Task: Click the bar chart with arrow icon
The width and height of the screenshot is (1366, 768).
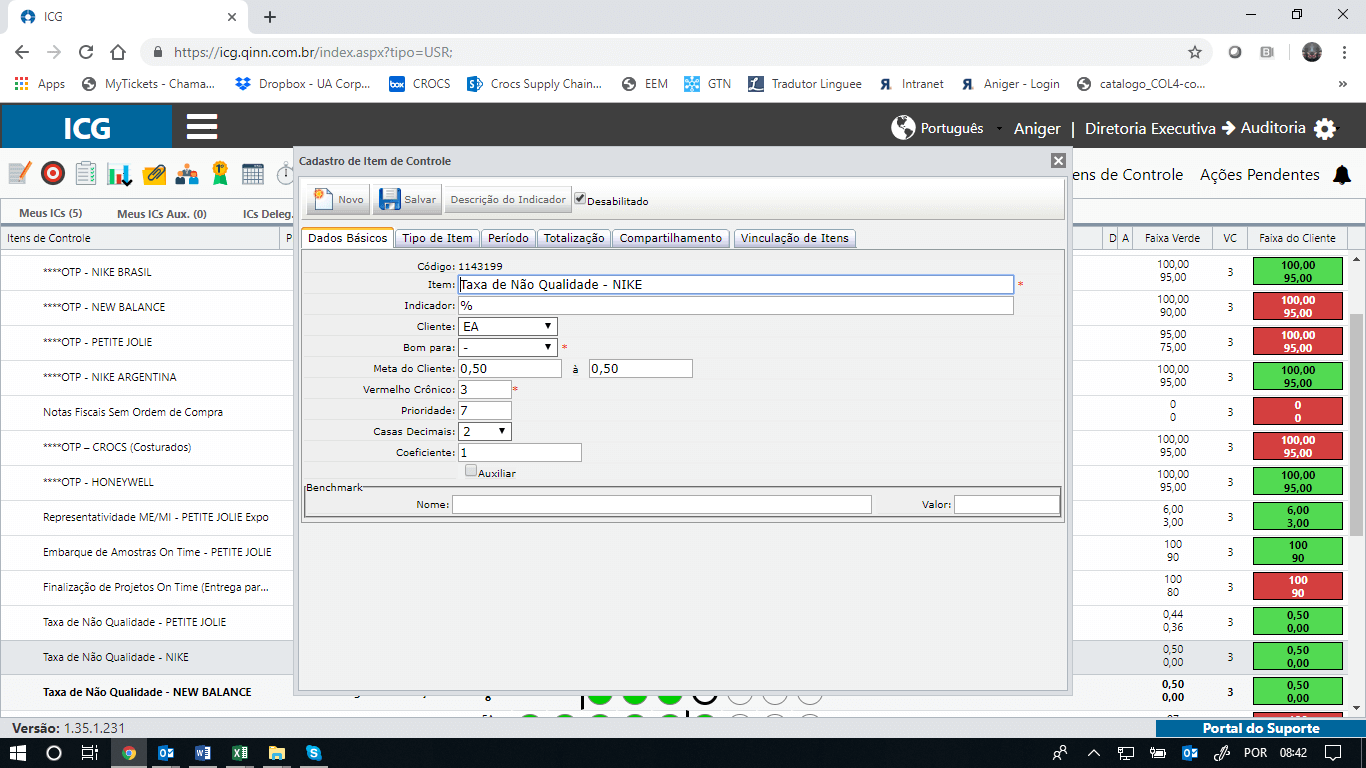Action: point(120,173)
